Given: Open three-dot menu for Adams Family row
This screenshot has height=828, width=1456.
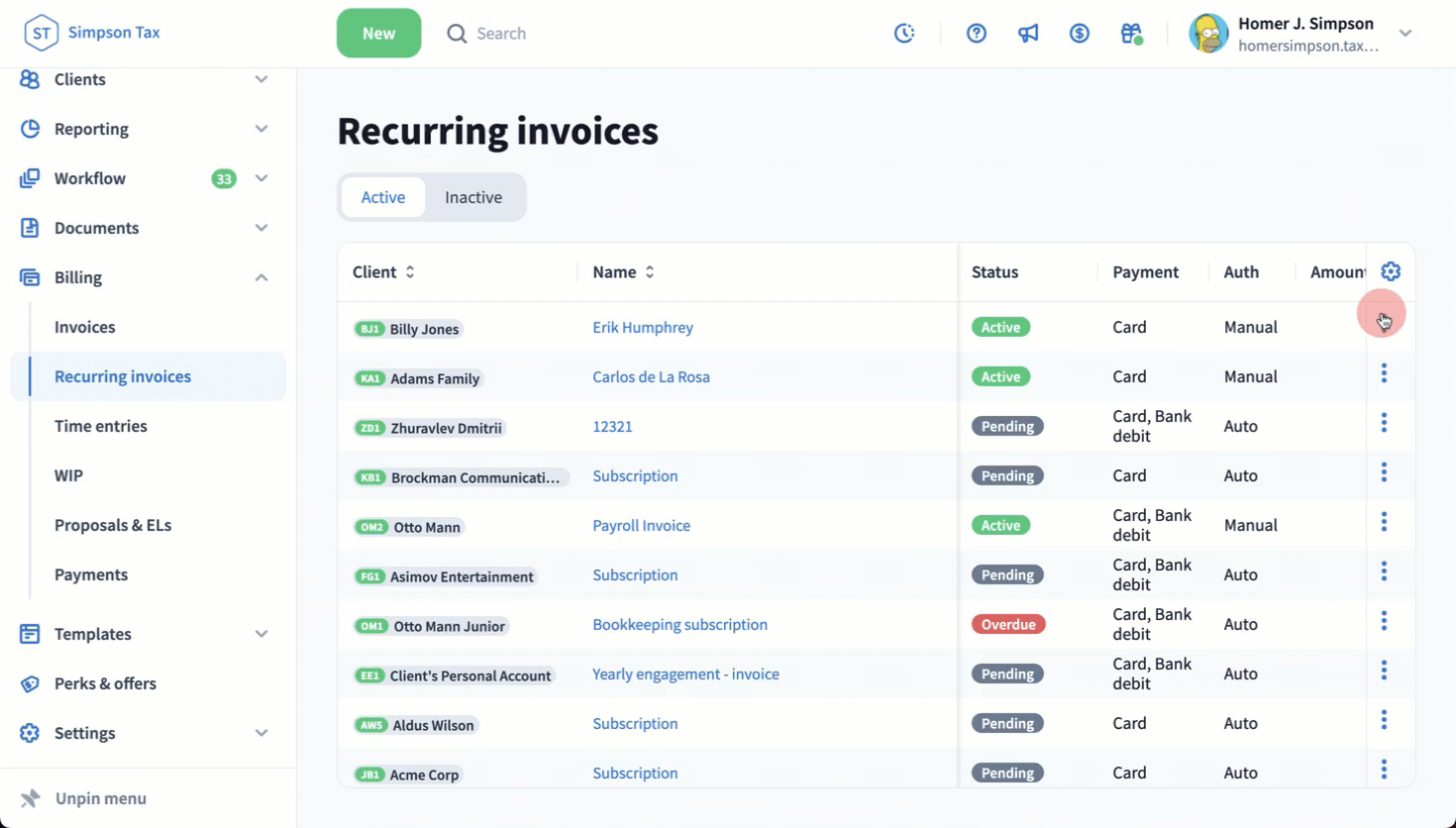Looking at the screenshot, I should (1384, 374).
